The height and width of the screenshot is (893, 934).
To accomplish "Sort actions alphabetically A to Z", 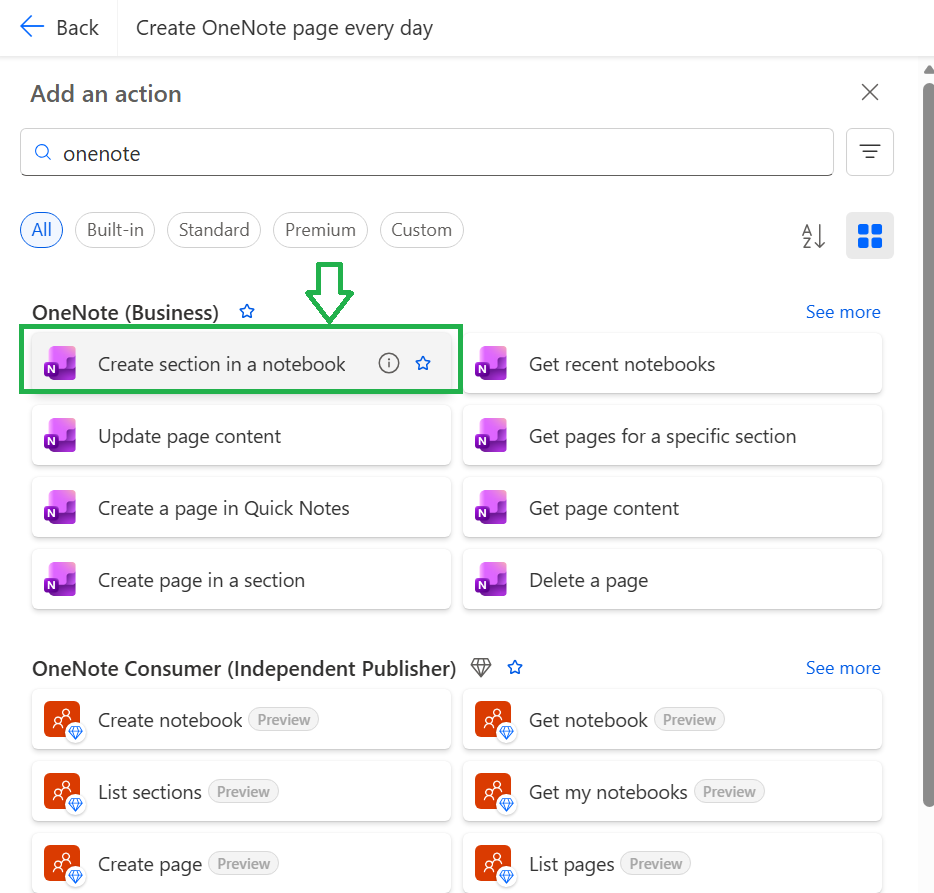I will pyautogui.click(x=813, y=235).
